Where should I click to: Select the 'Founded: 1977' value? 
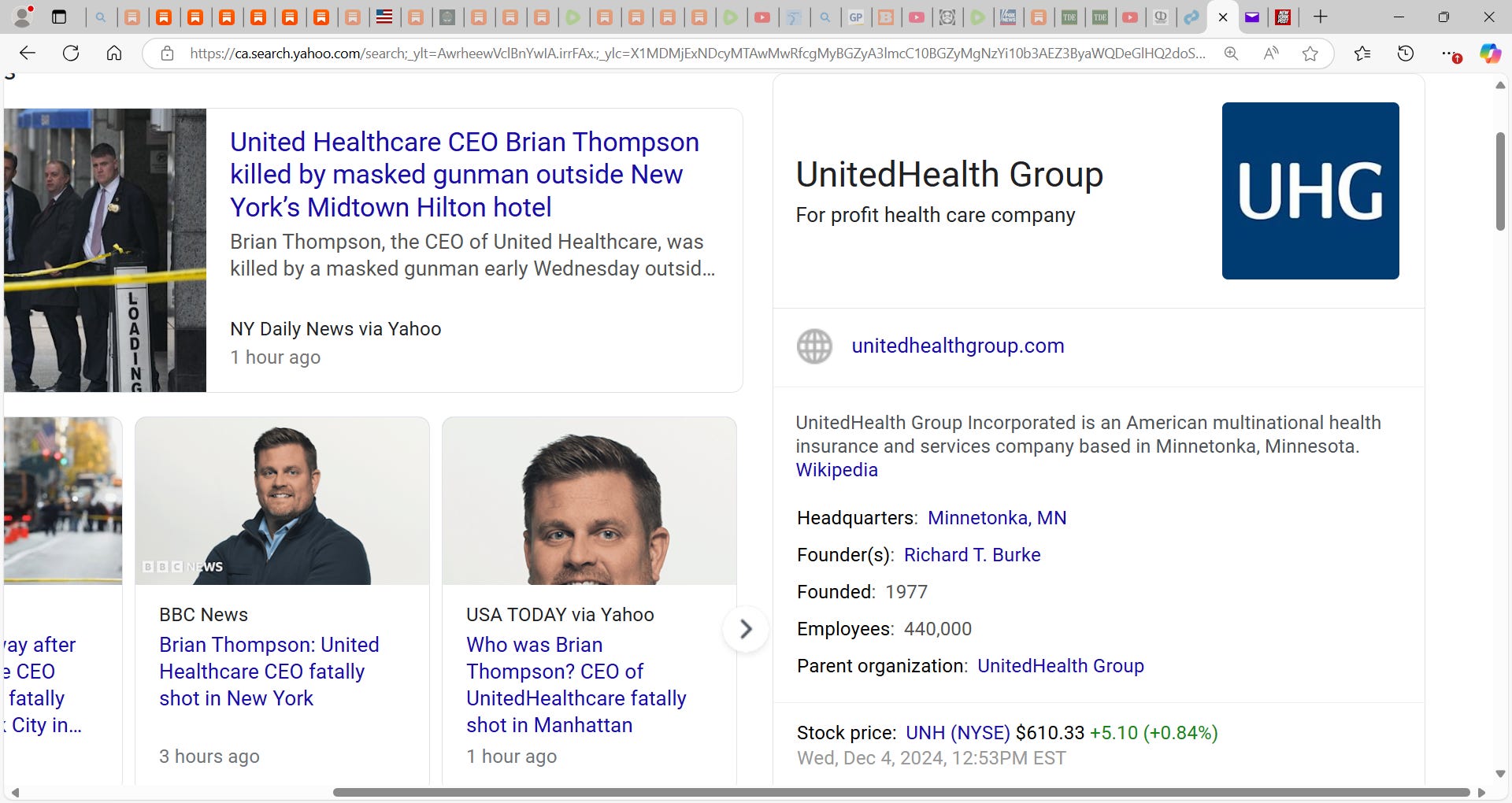point(906,592)
